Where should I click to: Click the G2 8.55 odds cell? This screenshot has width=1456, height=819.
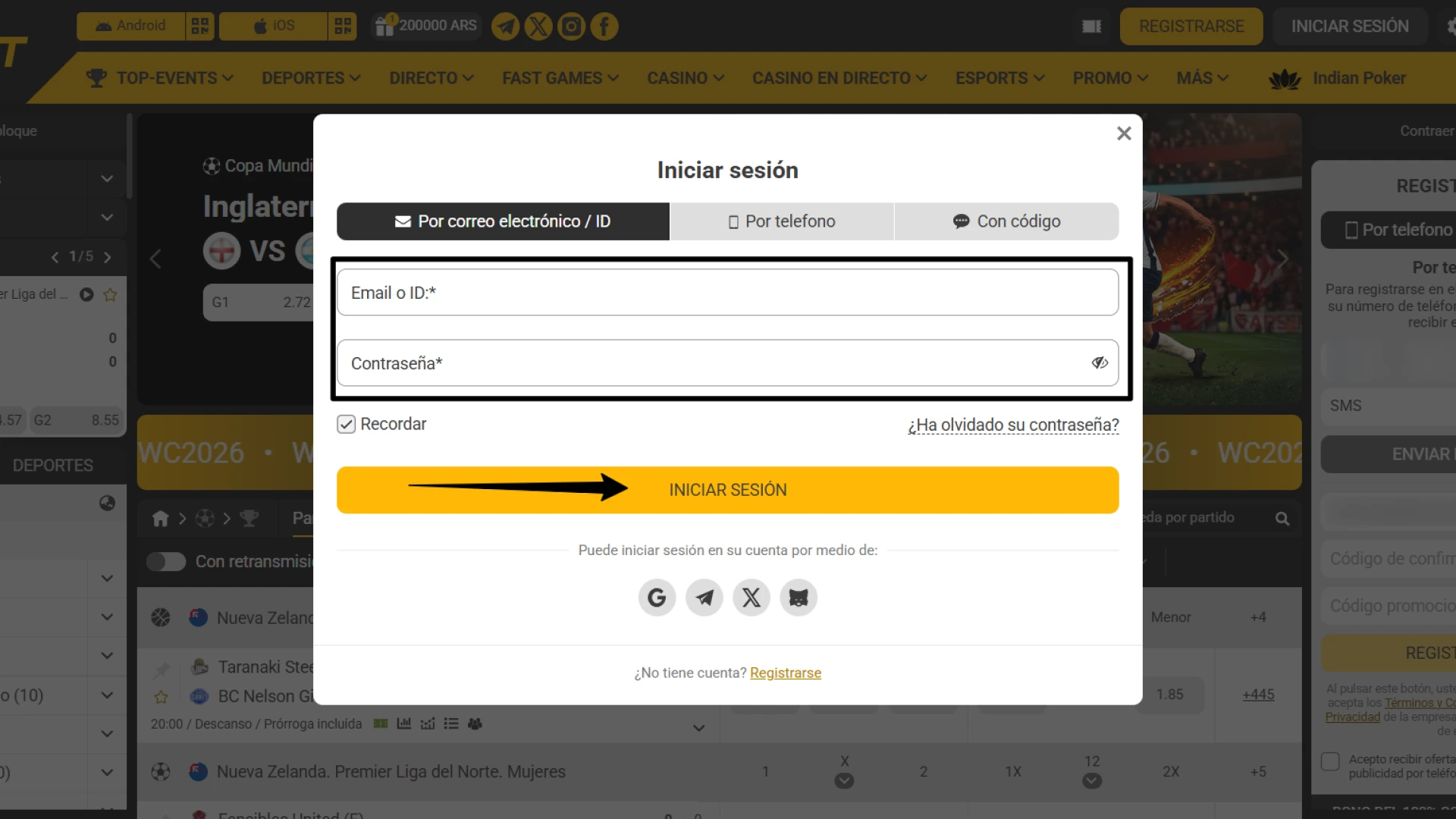(77, 420)
